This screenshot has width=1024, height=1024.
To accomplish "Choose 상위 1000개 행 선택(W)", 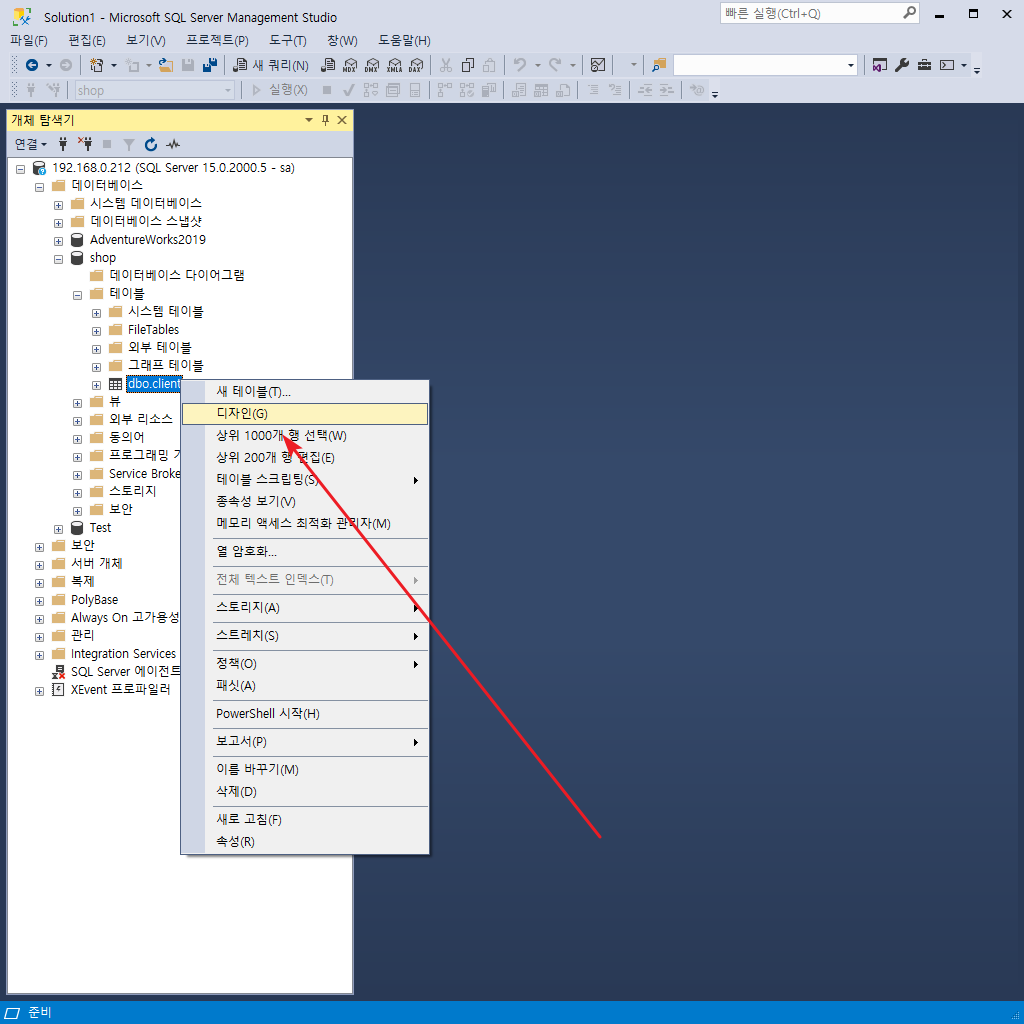I will point(305,436).
